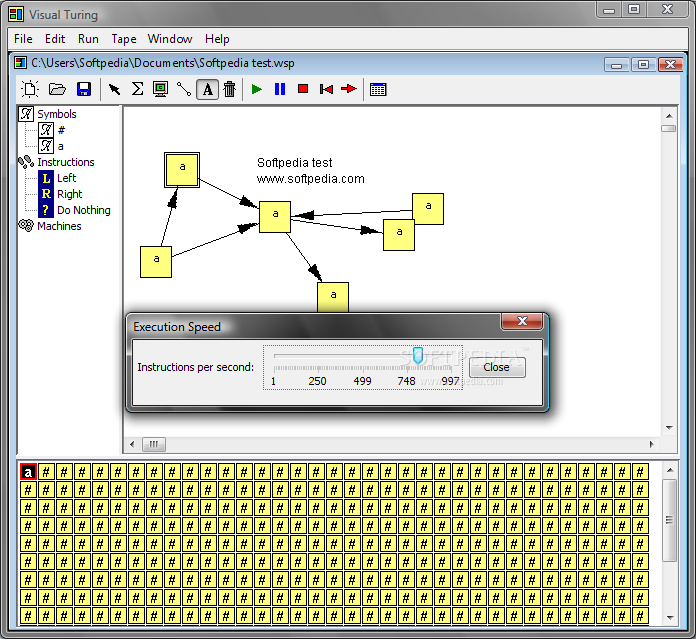Image resolution: width=696 pixels, height=639 pixels.
Task: Select the arrow pointer tool
Action: [115, 89]
